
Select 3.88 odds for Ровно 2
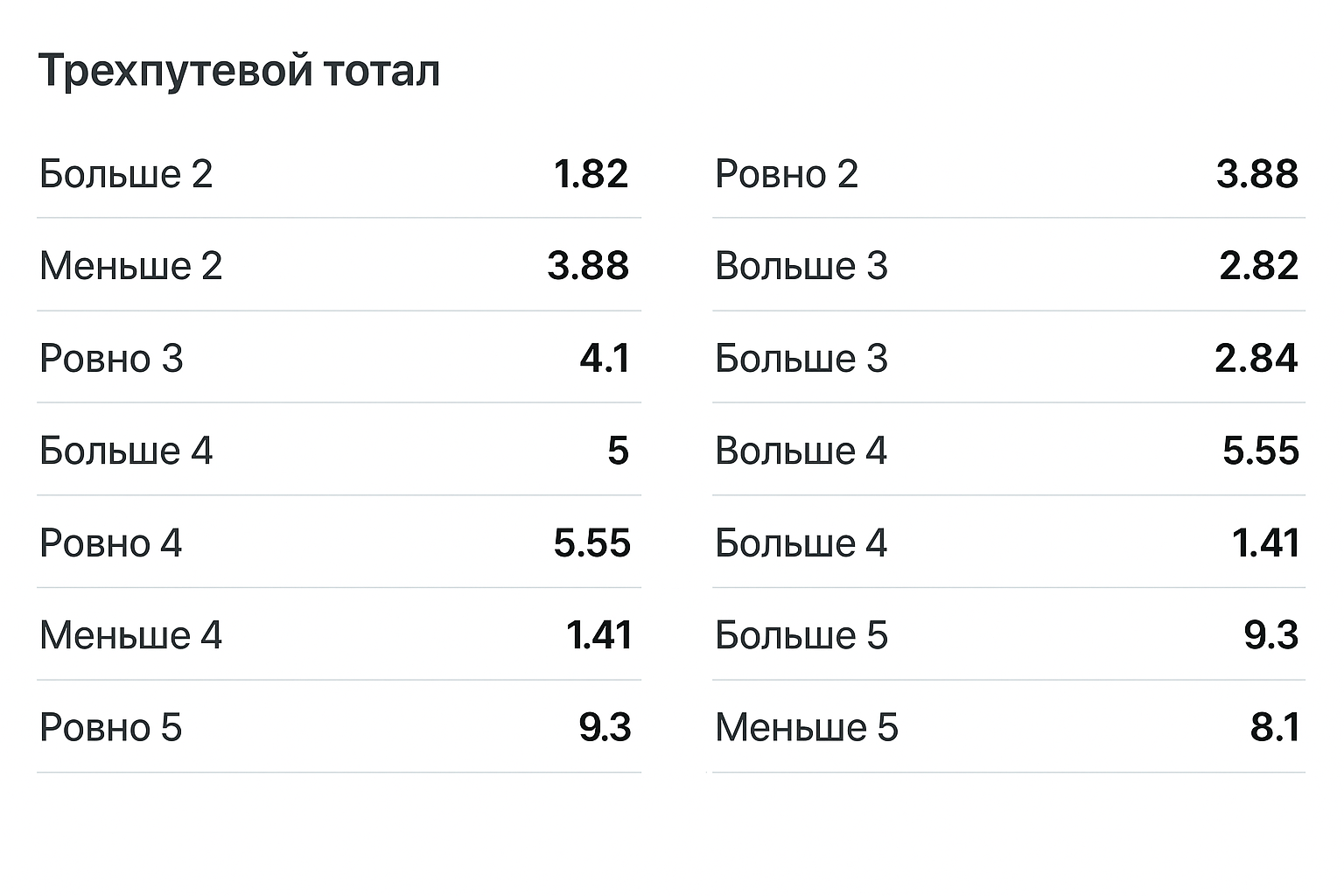(1256, 174)
